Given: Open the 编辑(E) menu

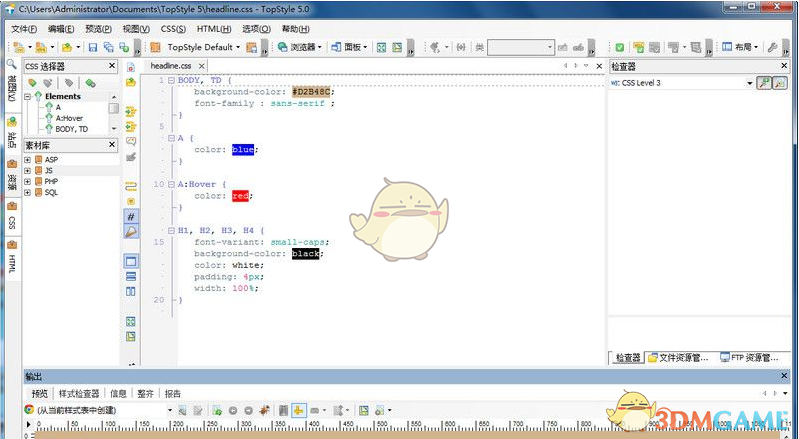Looking at the screenshot, I should (x=61, y=29).
